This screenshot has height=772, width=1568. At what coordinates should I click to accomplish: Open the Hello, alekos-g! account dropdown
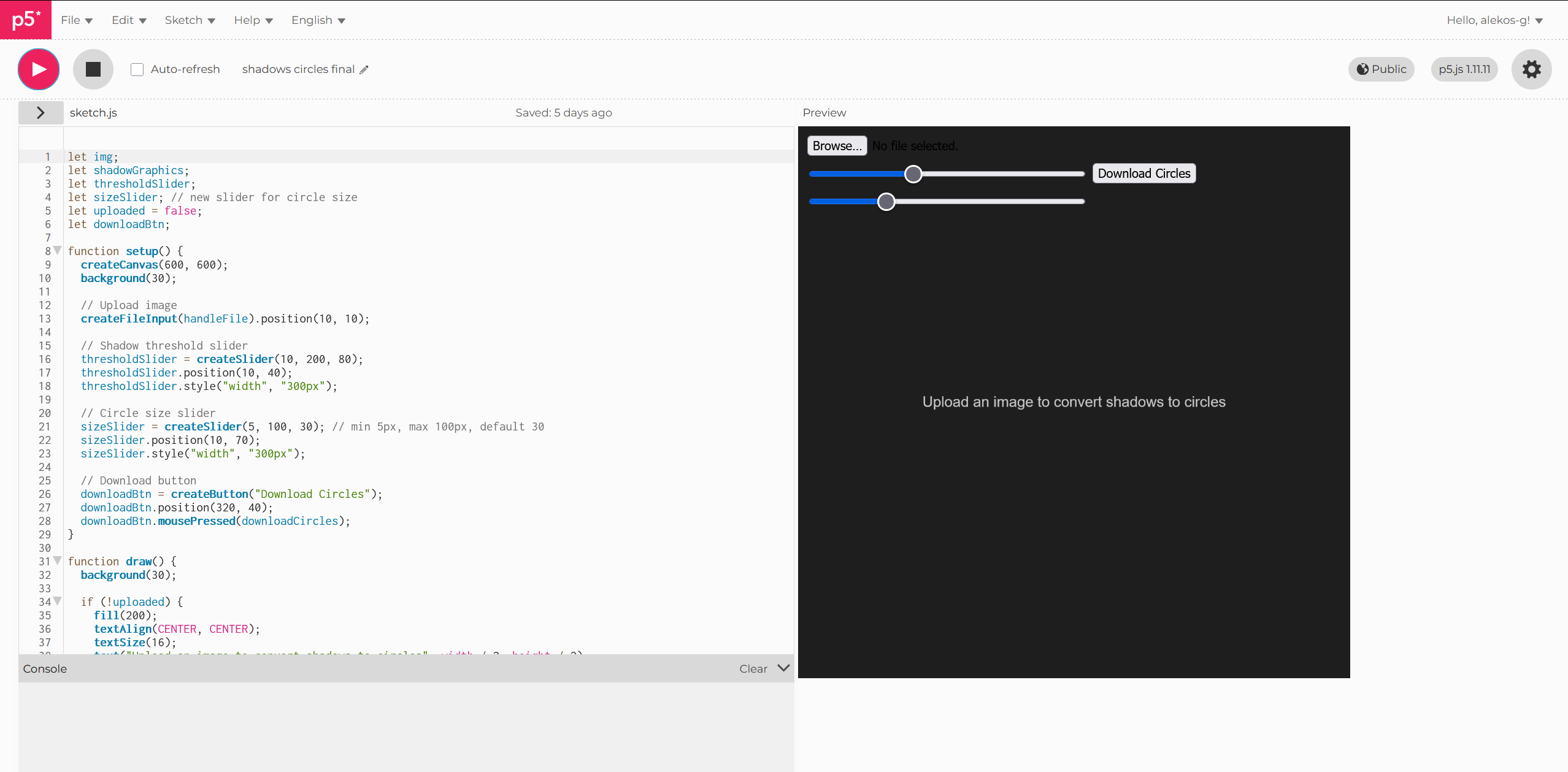pos(1494,20)
